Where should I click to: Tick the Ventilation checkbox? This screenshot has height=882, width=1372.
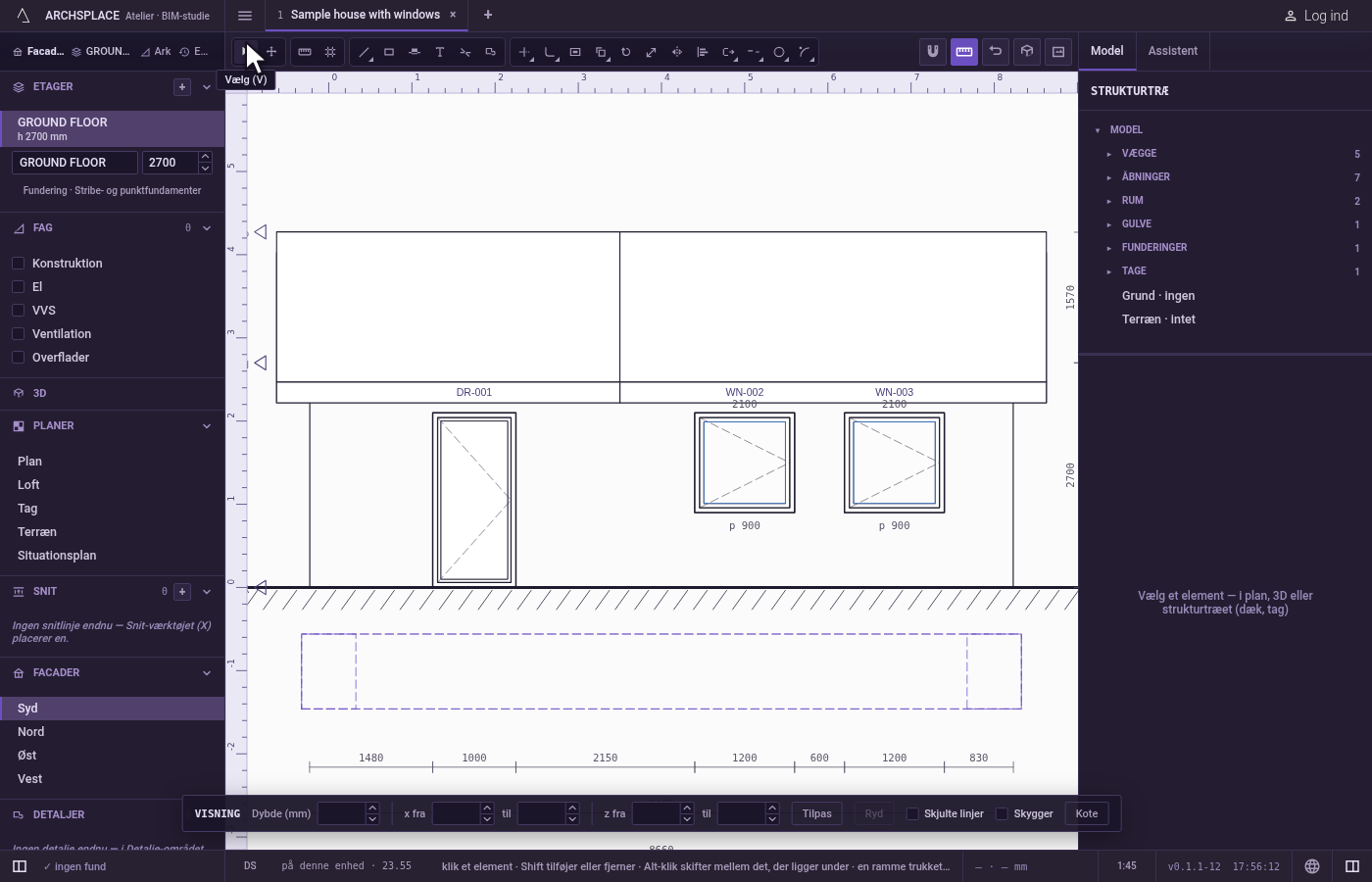(x=18, y=333)
